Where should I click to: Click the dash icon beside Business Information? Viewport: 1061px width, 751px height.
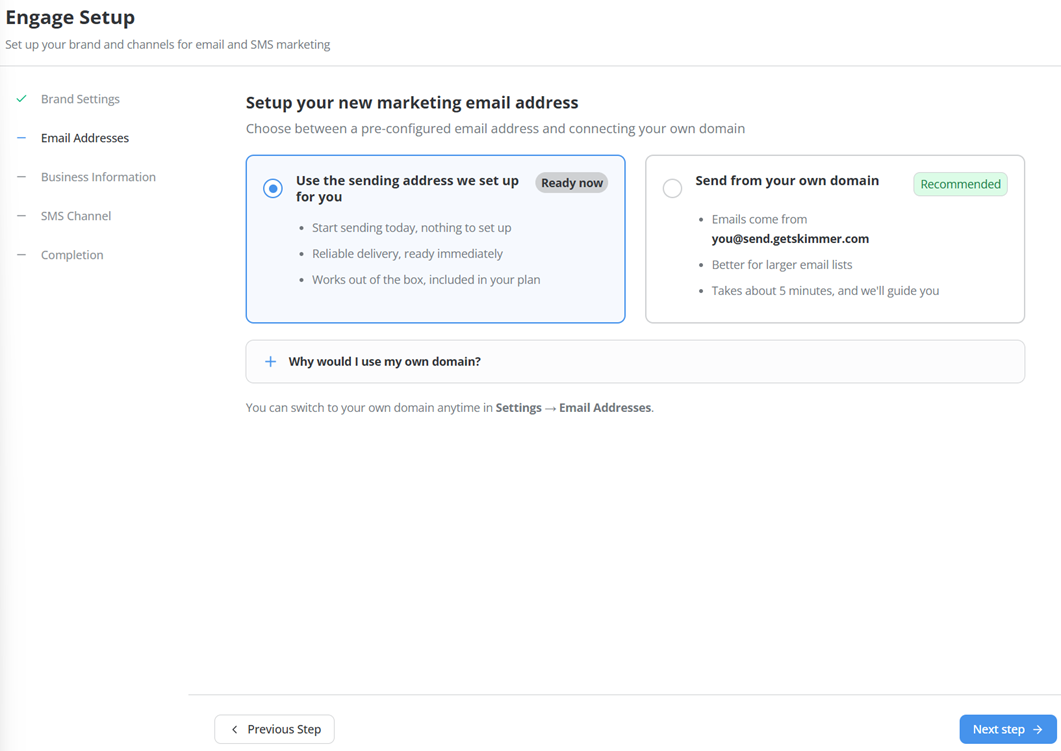point(22,177)
